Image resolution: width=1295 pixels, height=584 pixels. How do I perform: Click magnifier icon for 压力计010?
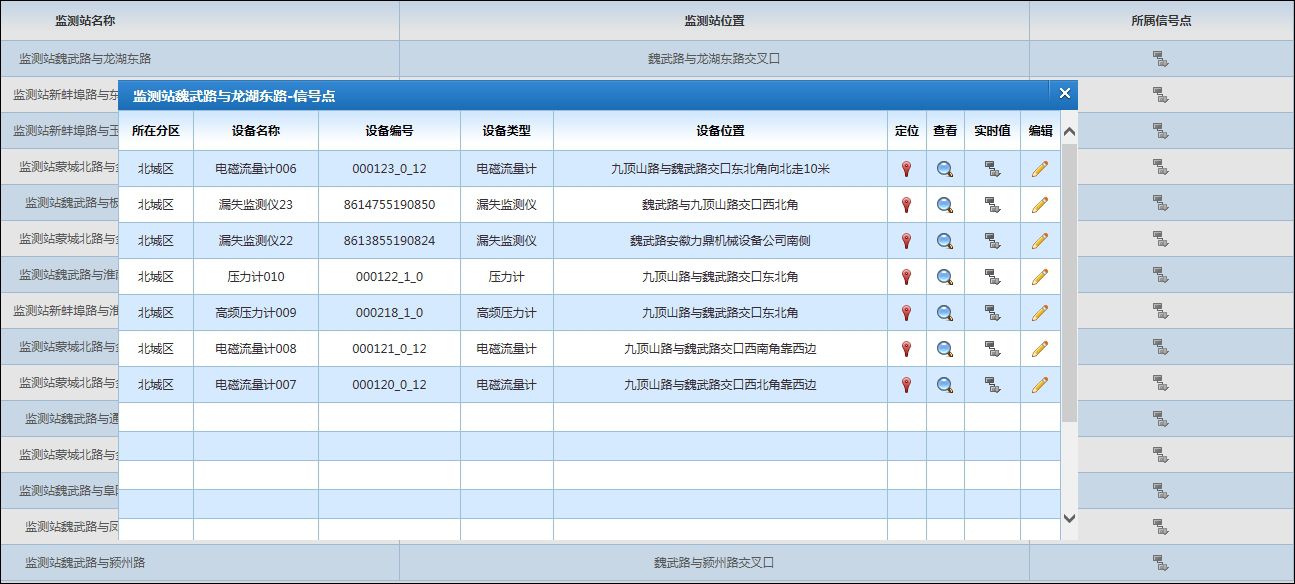(x=944, y=277)
